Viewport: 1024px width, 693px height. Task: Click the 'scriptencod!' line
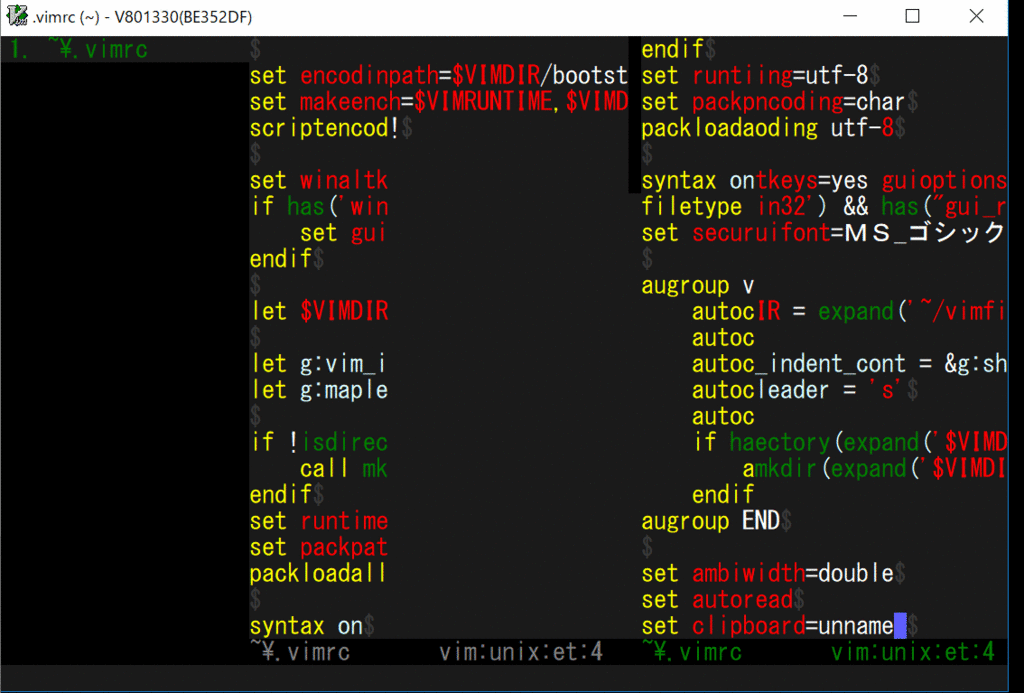pos(325,128)
